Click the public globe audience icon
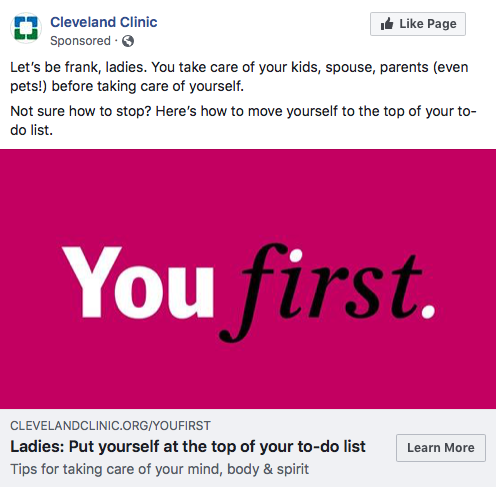Screen dimensions: 496x487 click(x=128, y=41)
